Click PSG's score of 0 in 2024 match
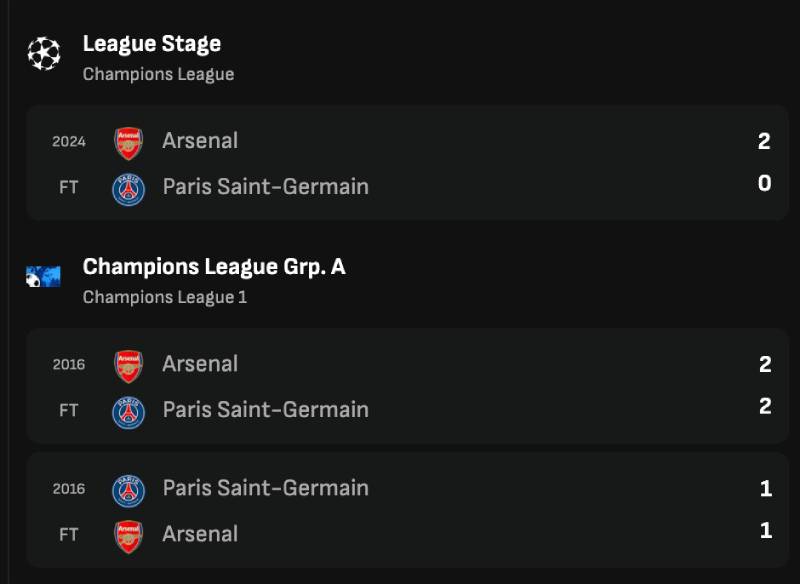The width and height of the screenshot is (800, 584). (x=764, y=184)
